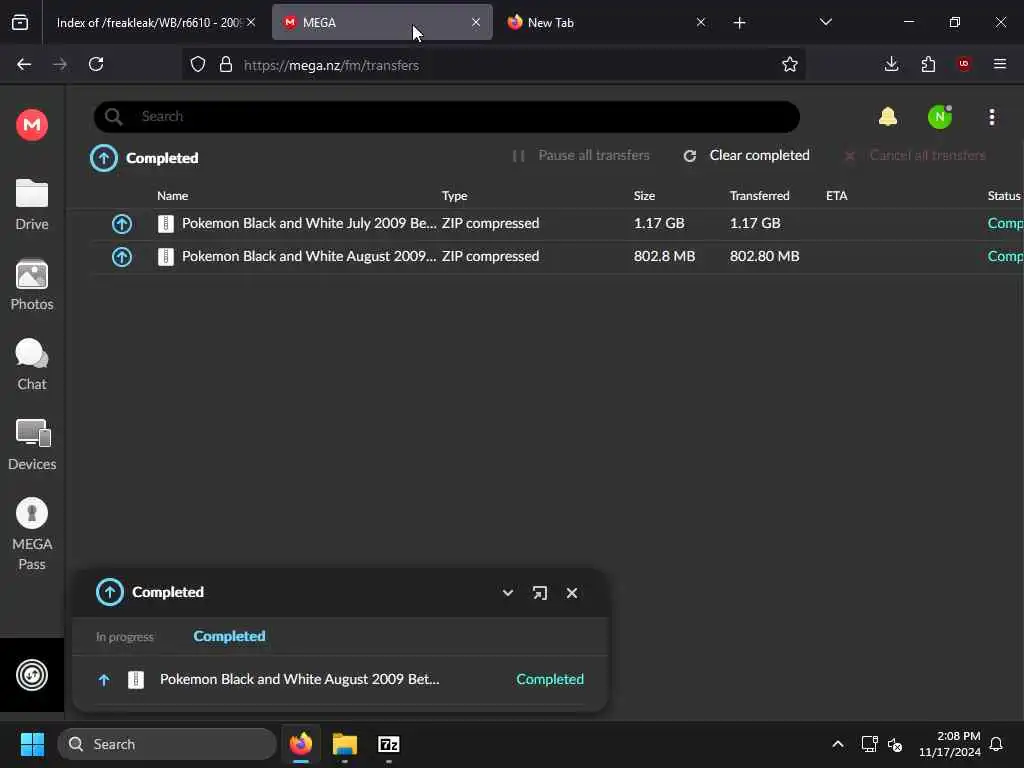This screenshot has height=768, width=1024.
Task: Open the three-dot MEGA menu
Action: click(992, 117)
